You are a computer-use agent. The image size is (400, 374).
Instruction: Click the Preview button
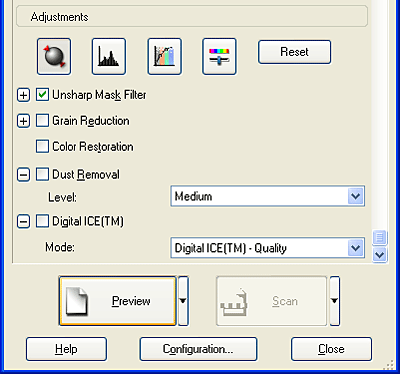coord(117,301)
